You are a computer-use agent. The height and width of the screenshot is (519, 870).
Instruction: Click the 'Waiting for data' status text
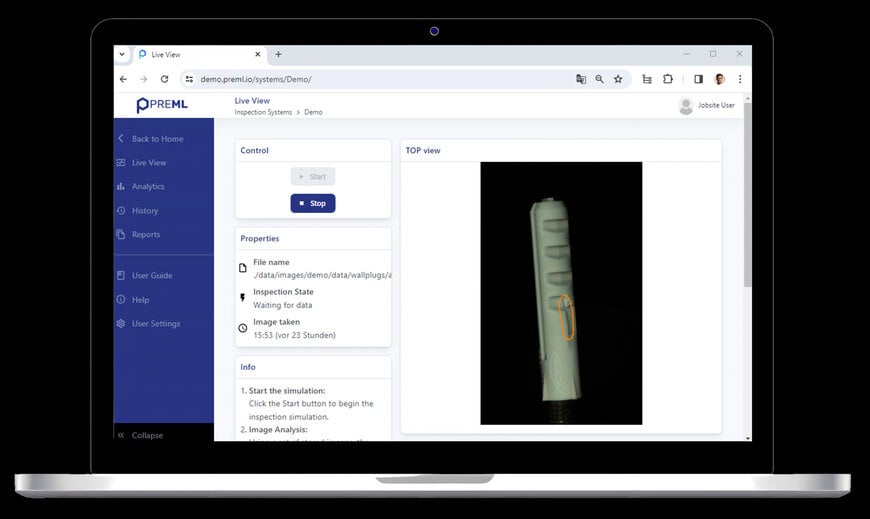(x=282, y=305)
